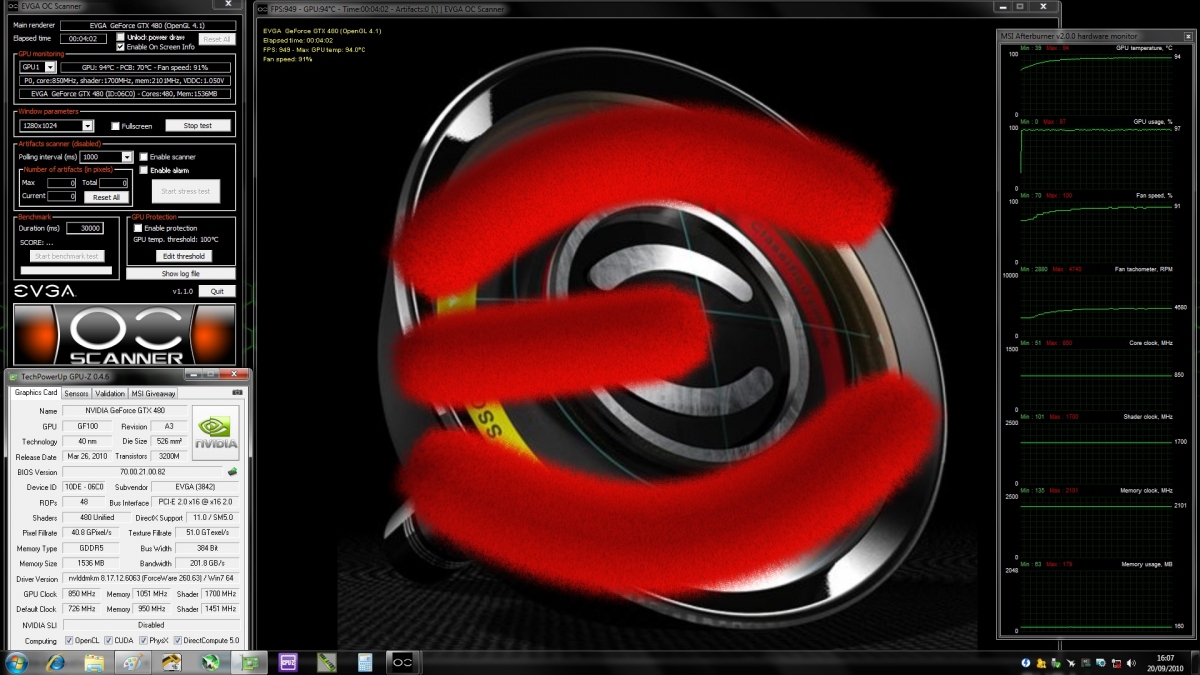This screenshot has height=675, width=1200.
Task: Check the Enable protection option
Action: click(138, 228)
